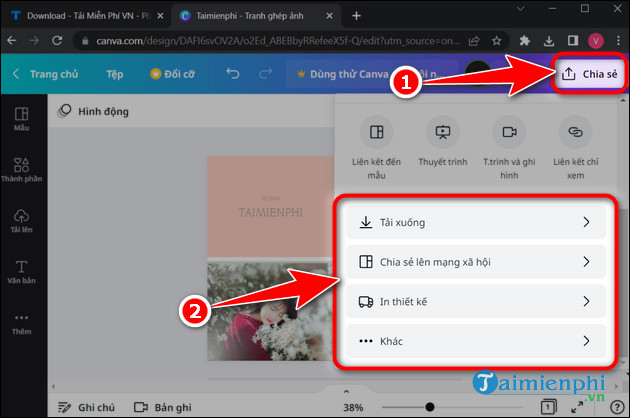Open the Tệp file menu
This screenshot has width=630, height=418.
115,74
